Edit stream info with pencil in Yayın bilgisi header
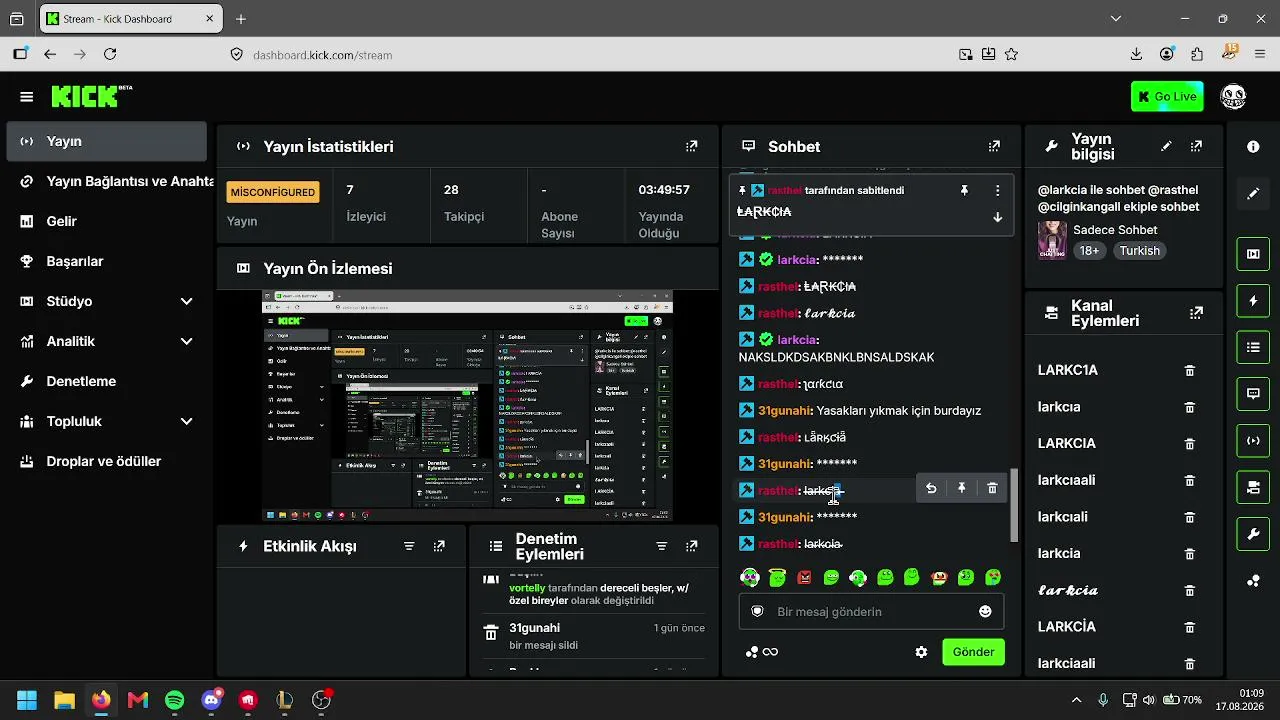The width and height of the screenshot is (1280, 720). coord(1166,146)
